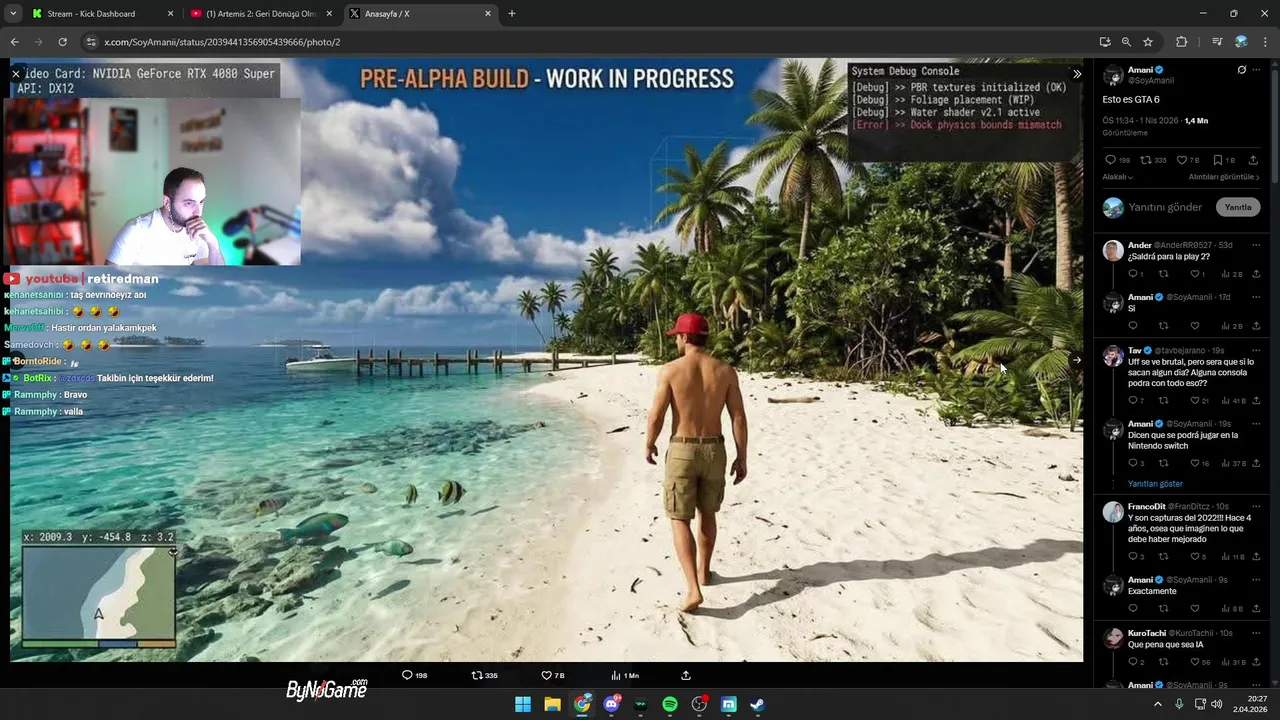Go back in browser
This screenshot has width=1280, height=720.
(x=14, y=42)
